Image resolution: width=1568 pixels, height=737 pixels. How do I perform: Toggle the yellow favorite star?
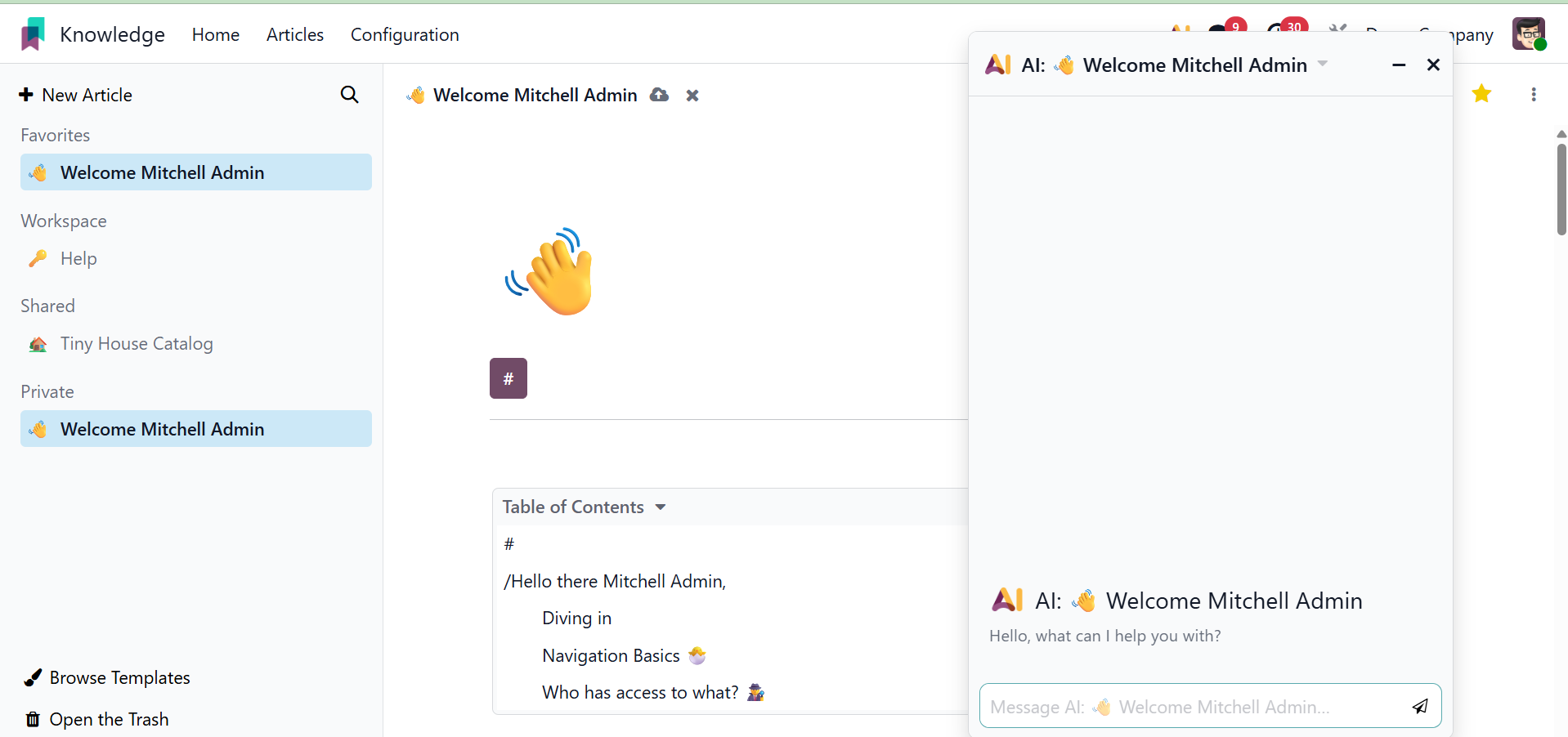coord(1481,94)
